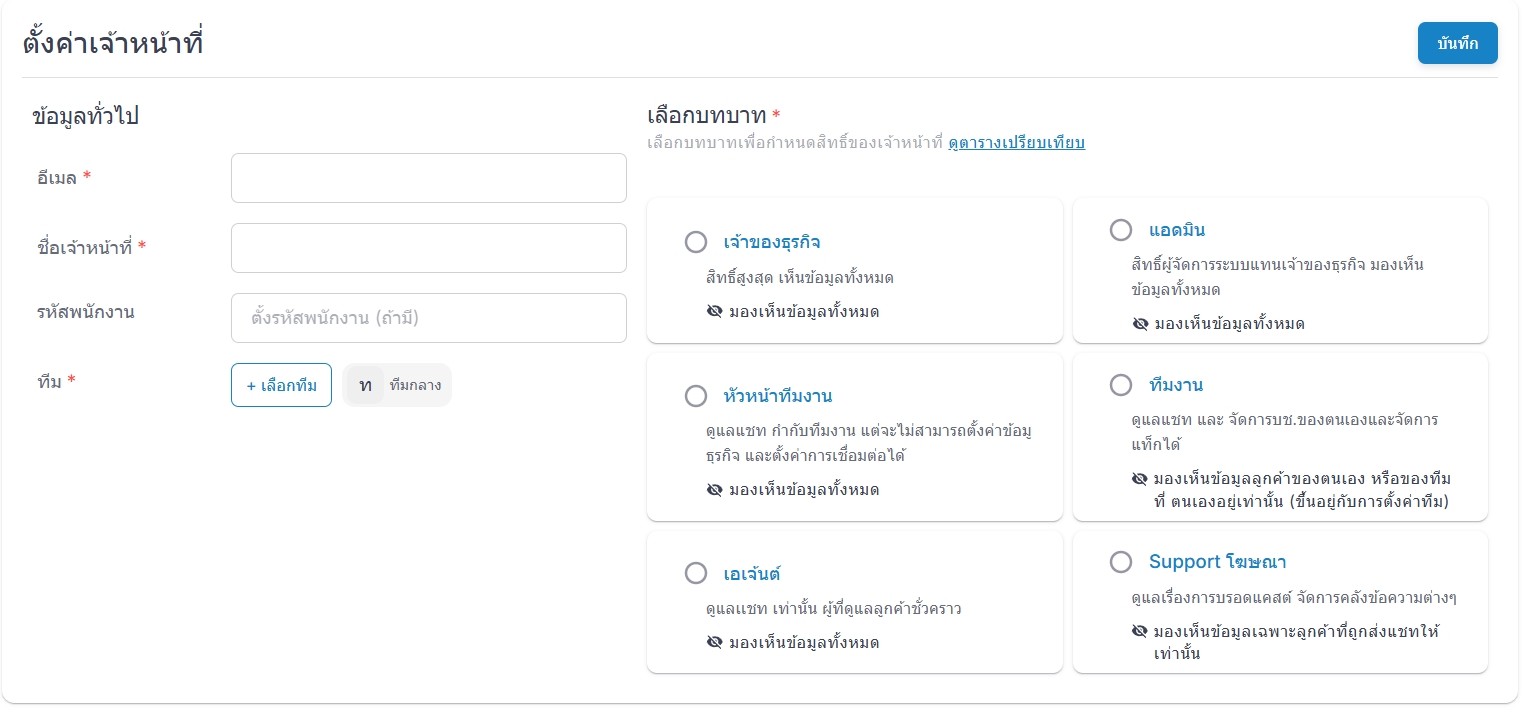Click eye-slash icon in หัวหน้าทีมงาน card

click(714, 490)
